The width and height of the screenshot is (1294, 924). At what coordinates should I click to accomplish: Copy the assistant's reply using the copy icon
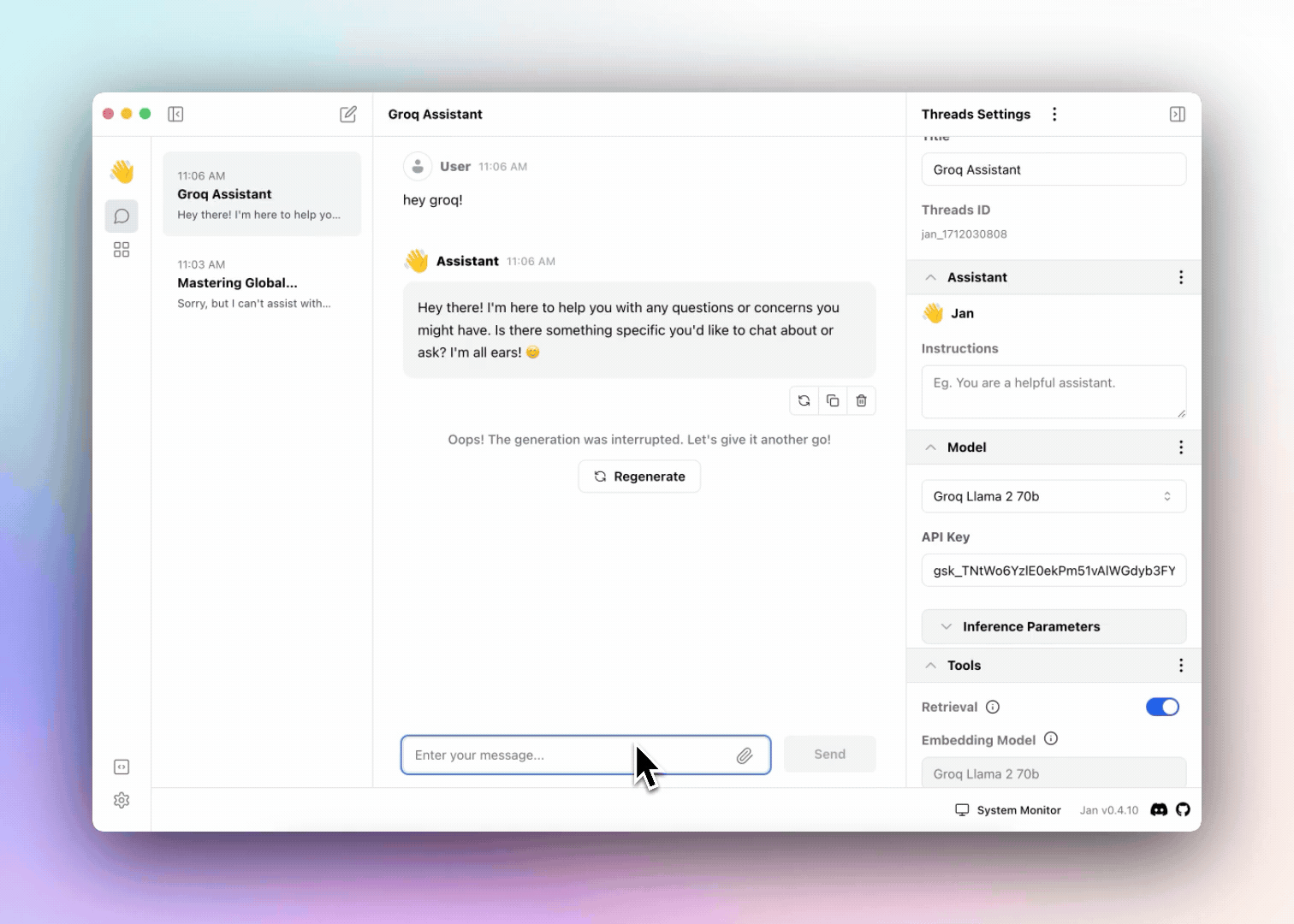point(832,400)
